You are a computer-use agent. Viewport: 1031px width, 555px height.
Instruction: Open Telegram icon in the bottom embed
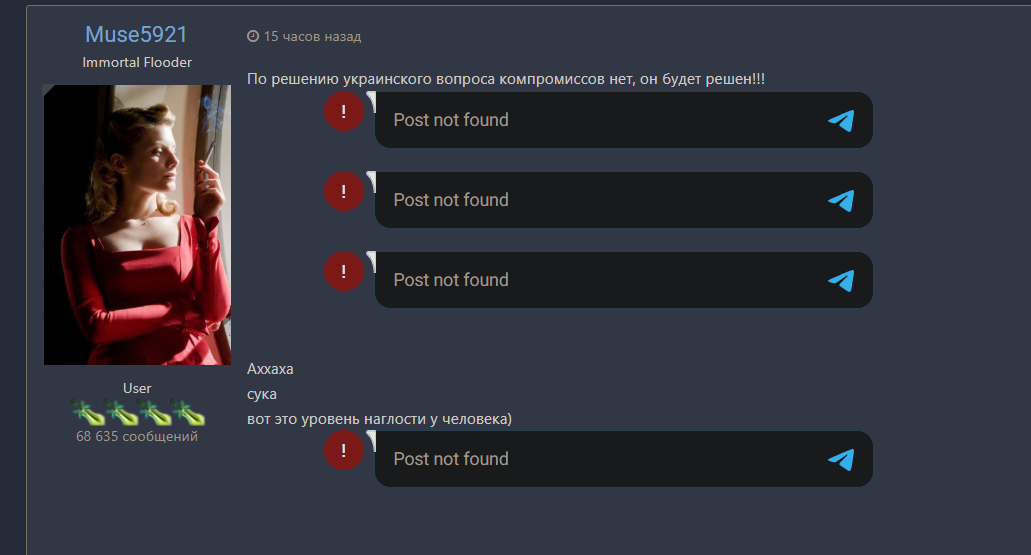click(x=841, y=460)
